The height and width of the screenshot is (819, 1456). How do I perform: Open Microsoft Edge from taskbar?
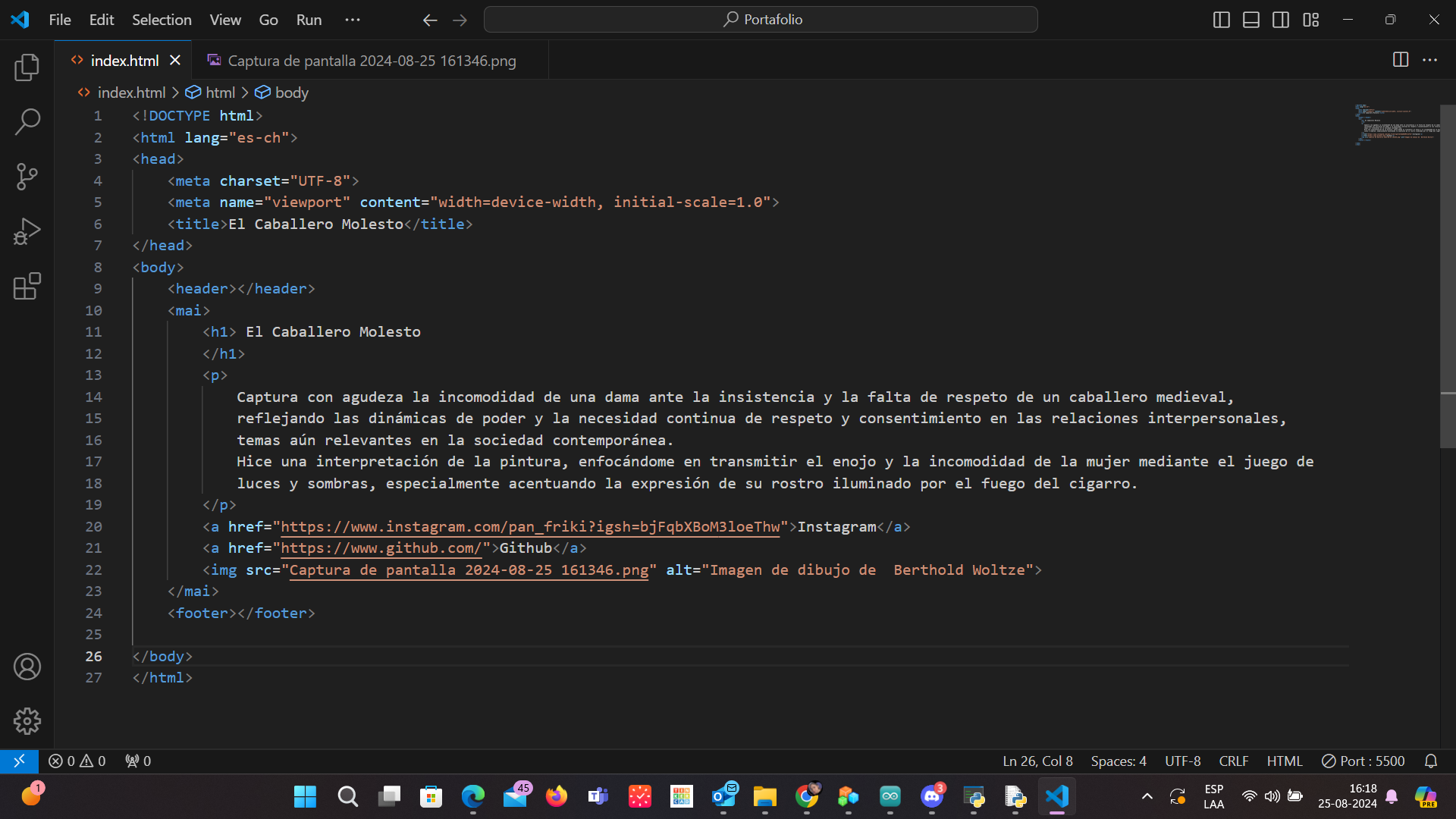click(x=473, y=796)
